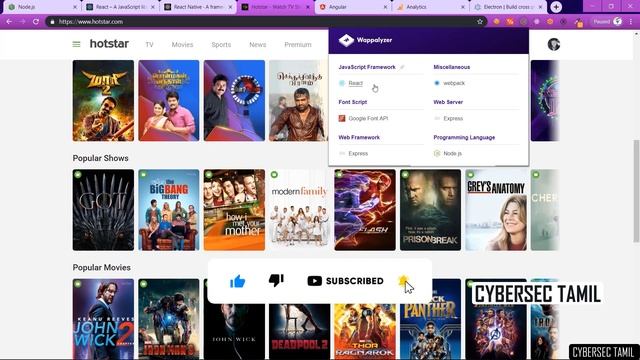Switch to the Analytics browser tab

coord(431,7)
